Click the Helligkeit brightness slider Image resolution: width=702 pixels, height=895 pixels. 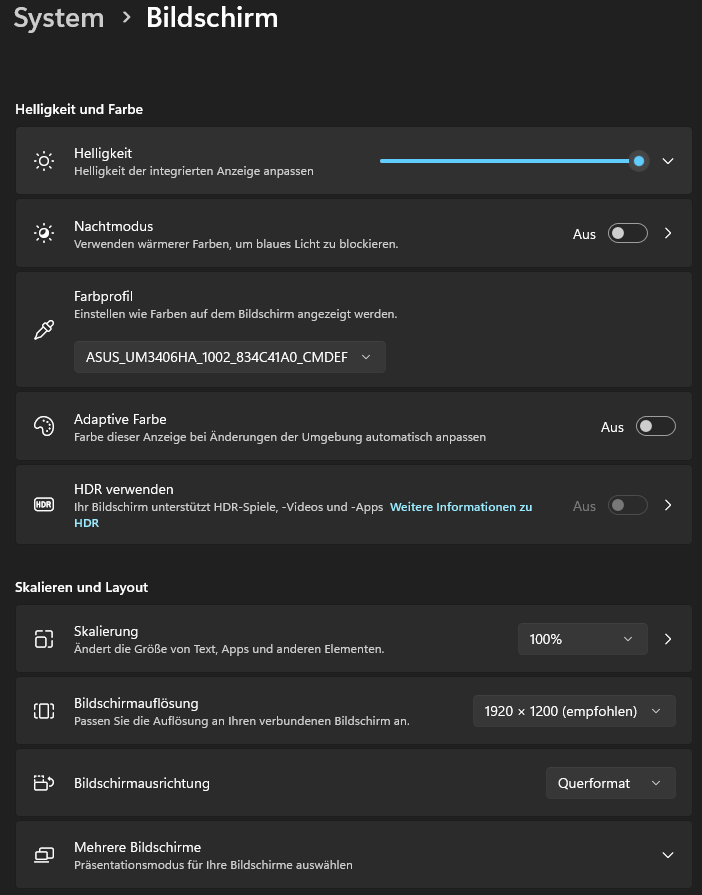coord(508,161)
